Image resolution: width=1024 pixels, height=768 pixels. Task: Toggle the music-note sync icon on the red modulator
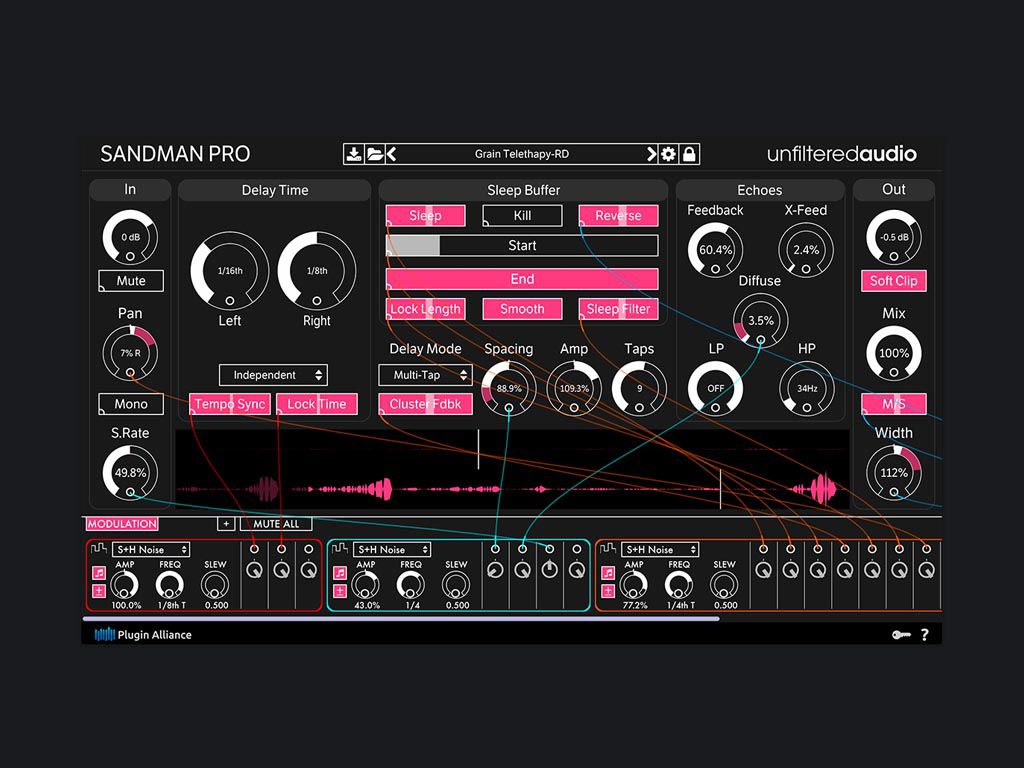(x=99, y=573)
